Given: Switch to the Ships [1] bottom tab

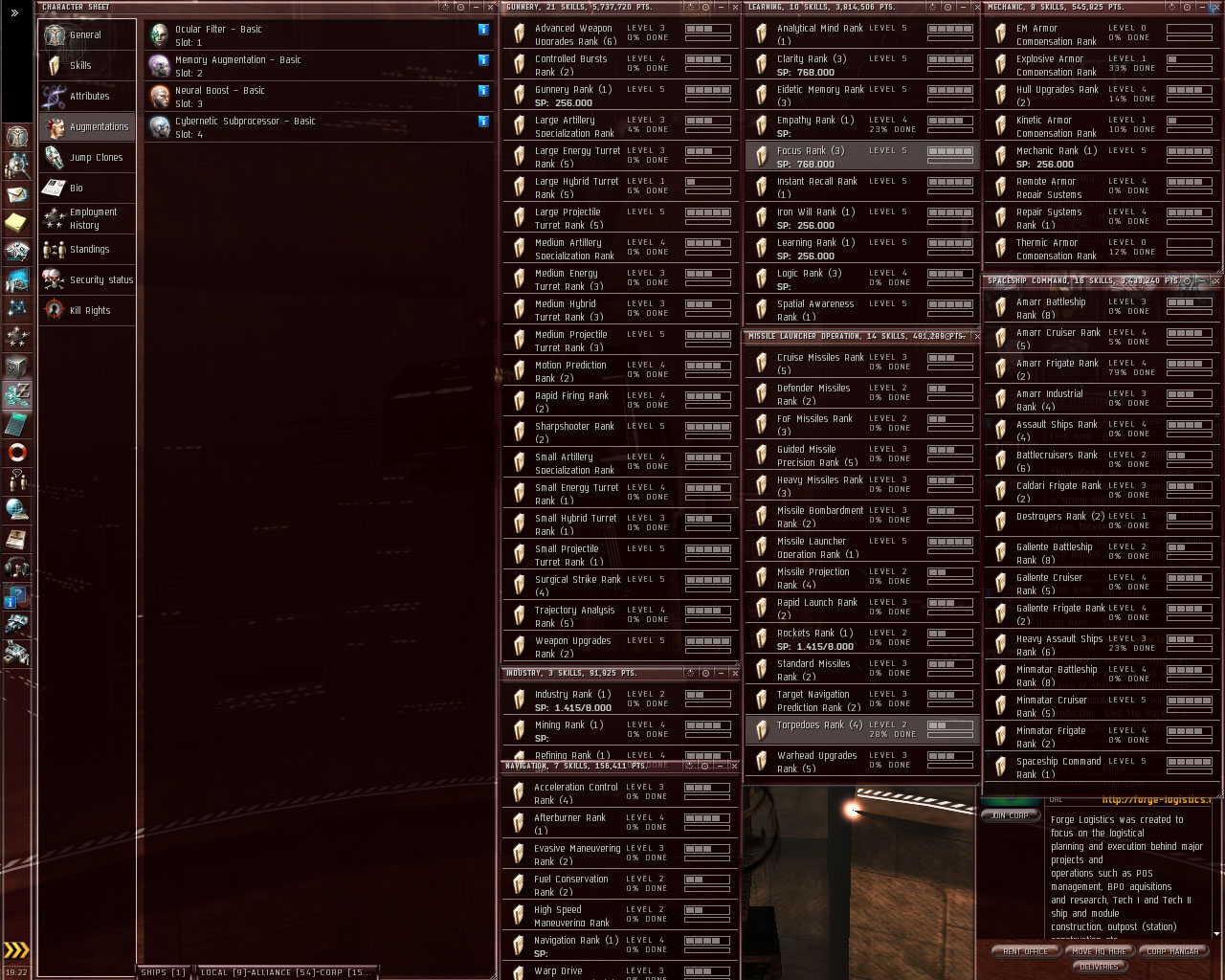Looking at the screenshot, I should (164, 972).
